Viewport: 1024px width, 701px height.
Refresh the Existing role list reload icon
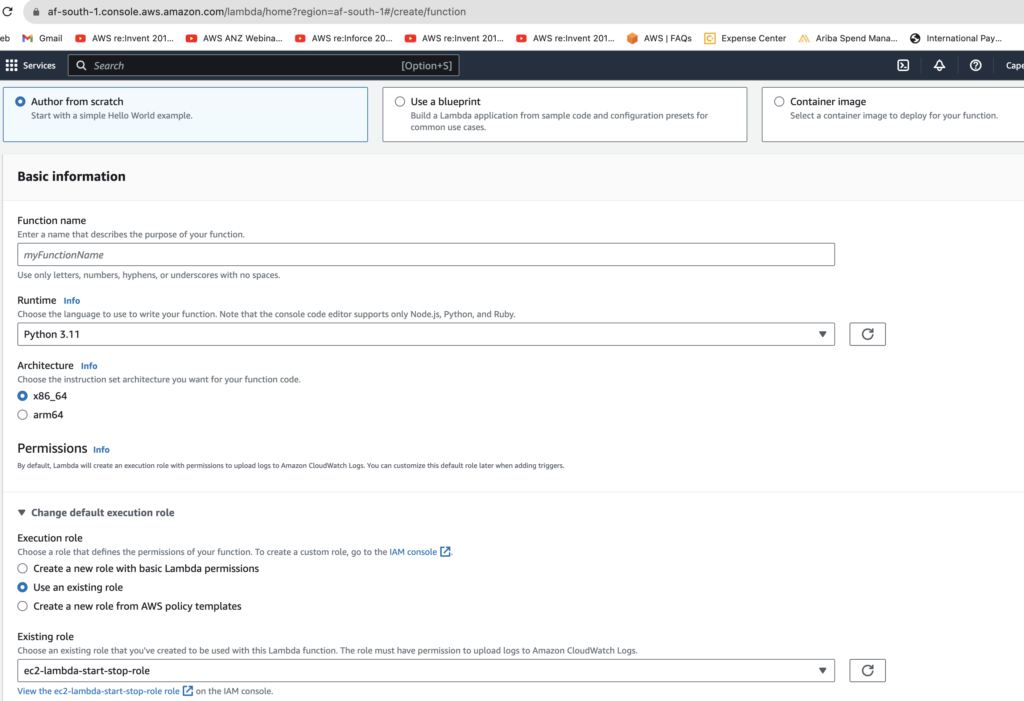coord(867,670)
